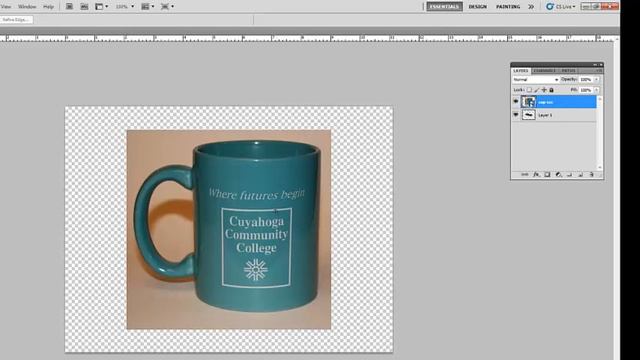The height and width of the screenshot is (360, 640).
Task: Open the Help menu
Action: tap(48, 7)
